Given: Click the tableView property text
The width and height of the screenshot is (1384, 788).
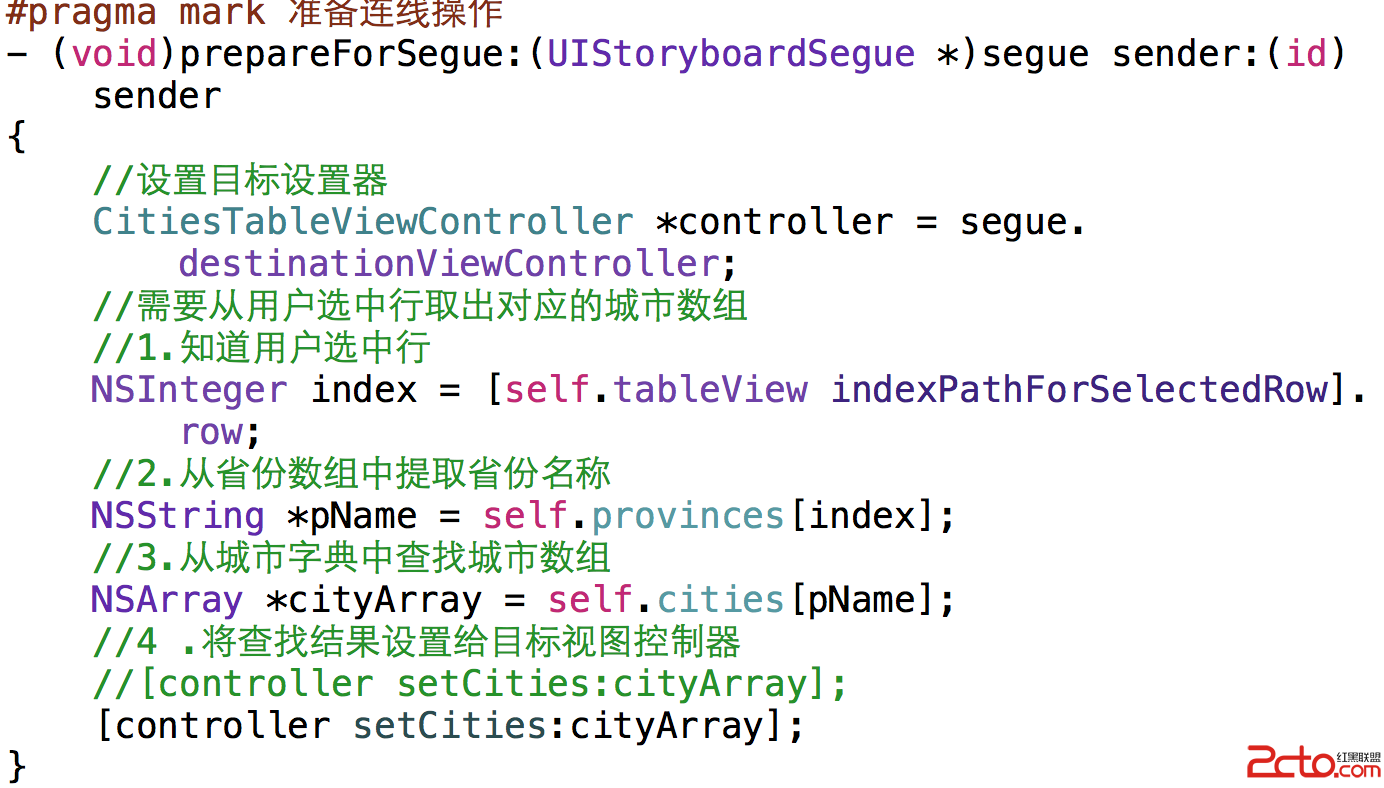Looking at the screenshot, I should 710,389.
